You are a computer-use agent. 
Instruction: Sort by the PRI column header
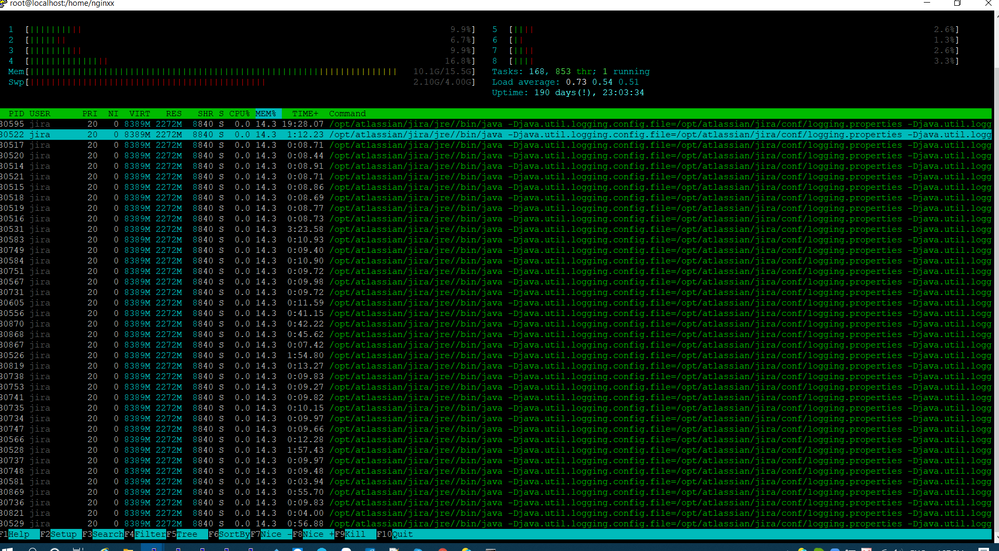[90, 113]
